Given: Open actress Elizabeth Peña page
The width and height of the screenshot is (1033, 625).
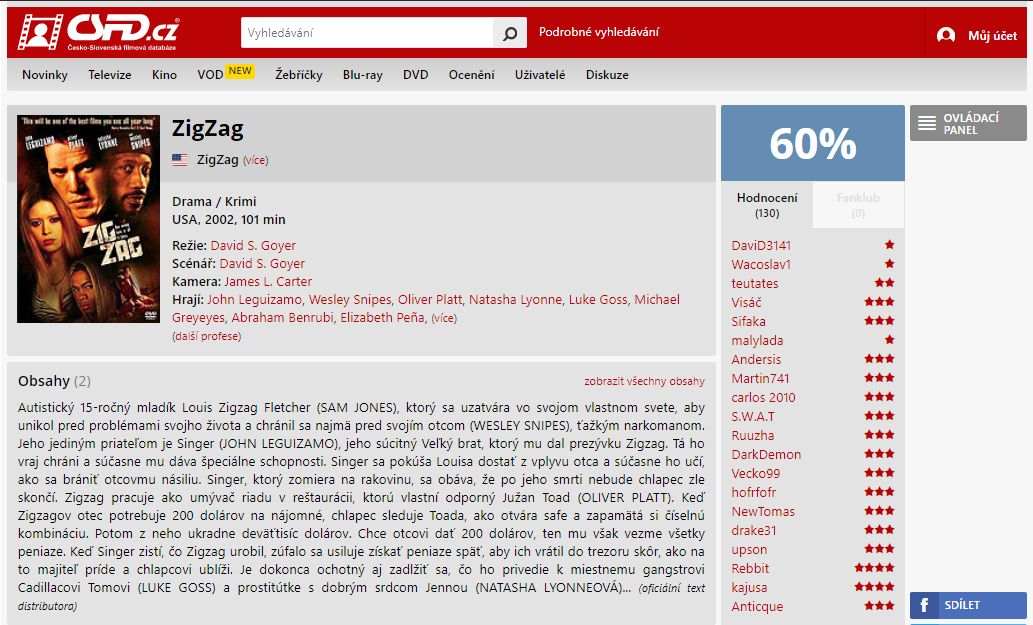Looking at the screenshot, I should (x=382, y=317).
